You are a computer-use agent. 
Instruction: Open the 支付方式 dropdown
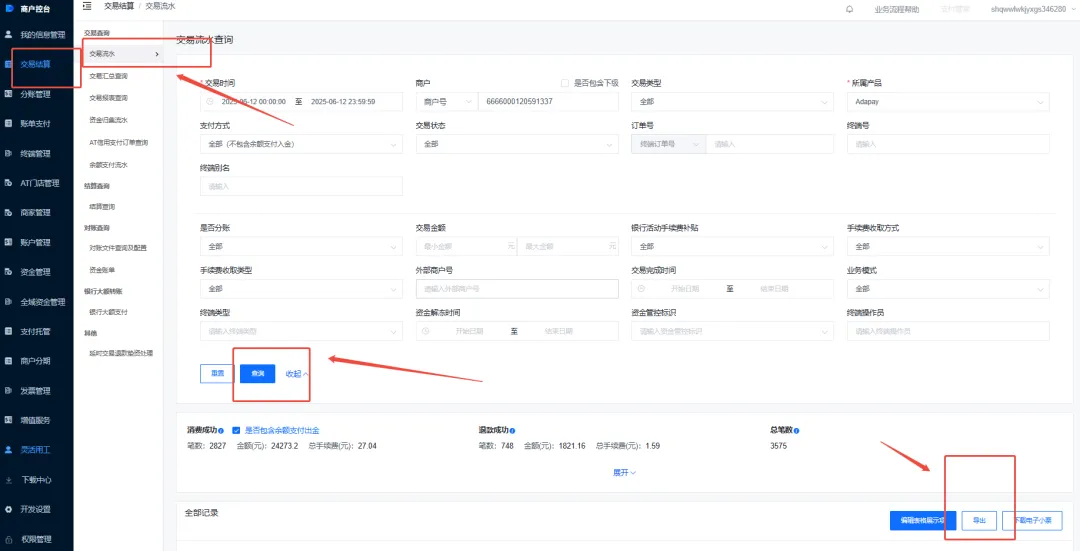(301, 144)
